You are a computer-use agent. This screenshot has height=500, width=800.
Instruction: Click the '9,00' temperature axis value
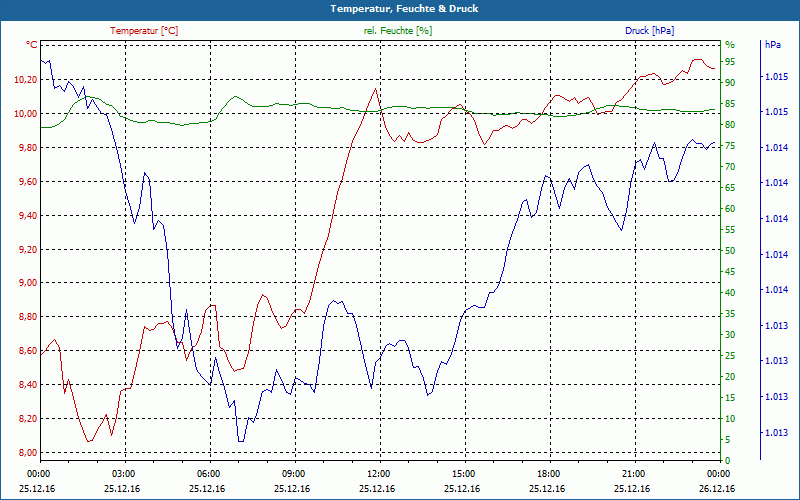click(x=30, y=283)
